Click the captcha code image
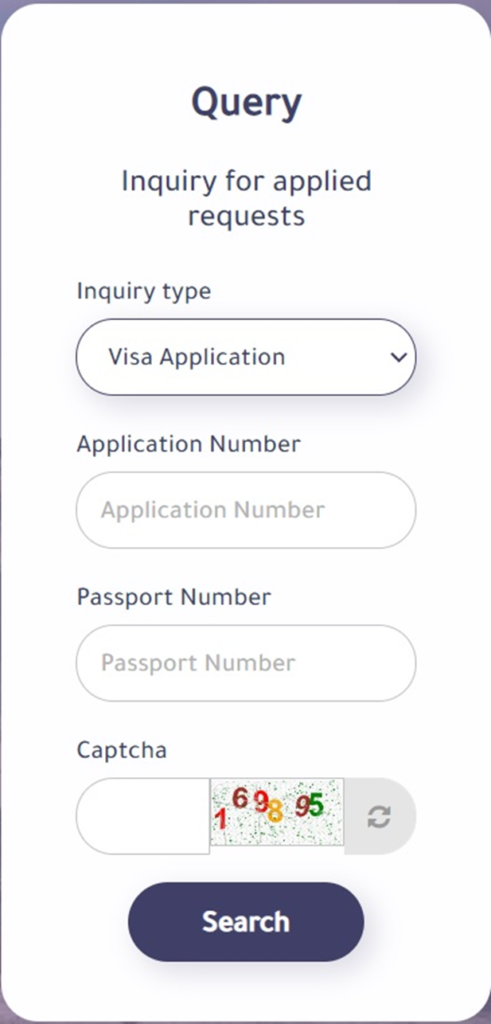This screenshot has height=1024, width=491. click(277, 812)
